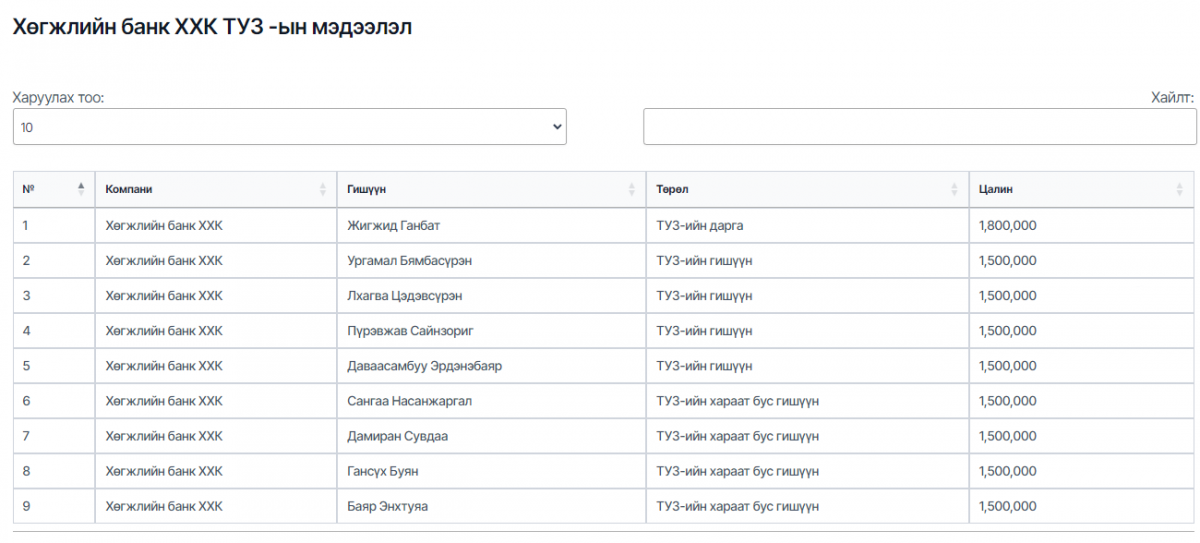
Task: Sort table by Компани header text
Action: (129, 189)
